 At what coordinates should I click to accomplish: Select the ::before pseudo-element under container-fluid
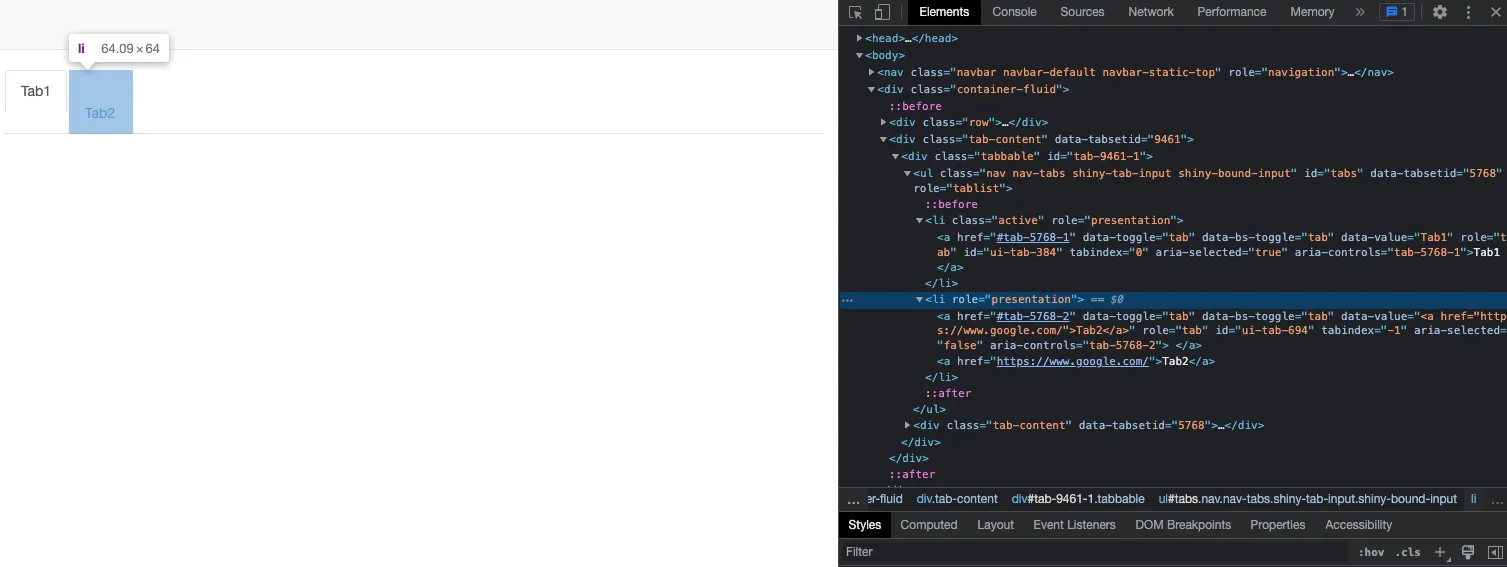tap(915, 106)
